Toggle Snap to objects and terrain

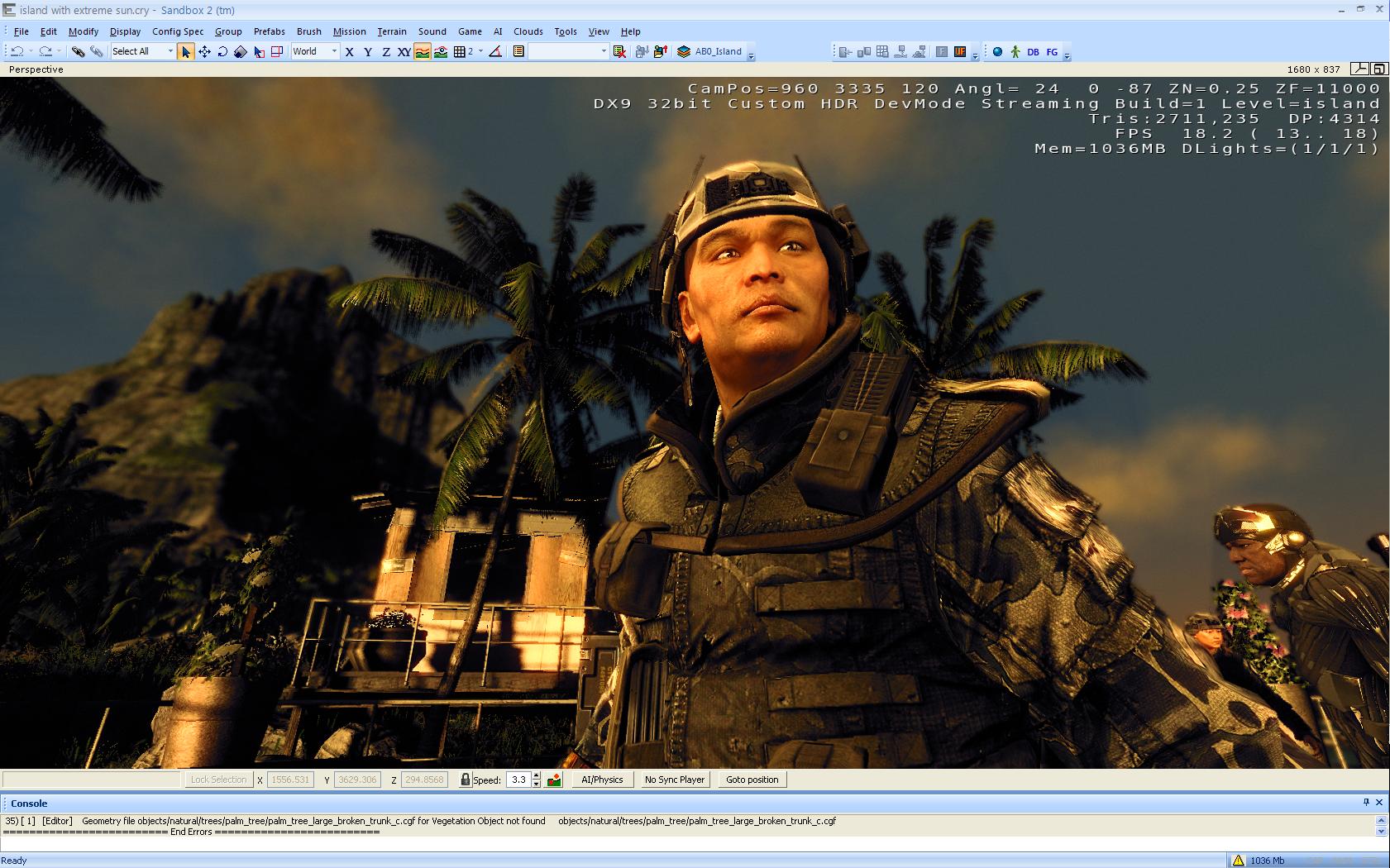pyautogui.click(x=441, y=51)
